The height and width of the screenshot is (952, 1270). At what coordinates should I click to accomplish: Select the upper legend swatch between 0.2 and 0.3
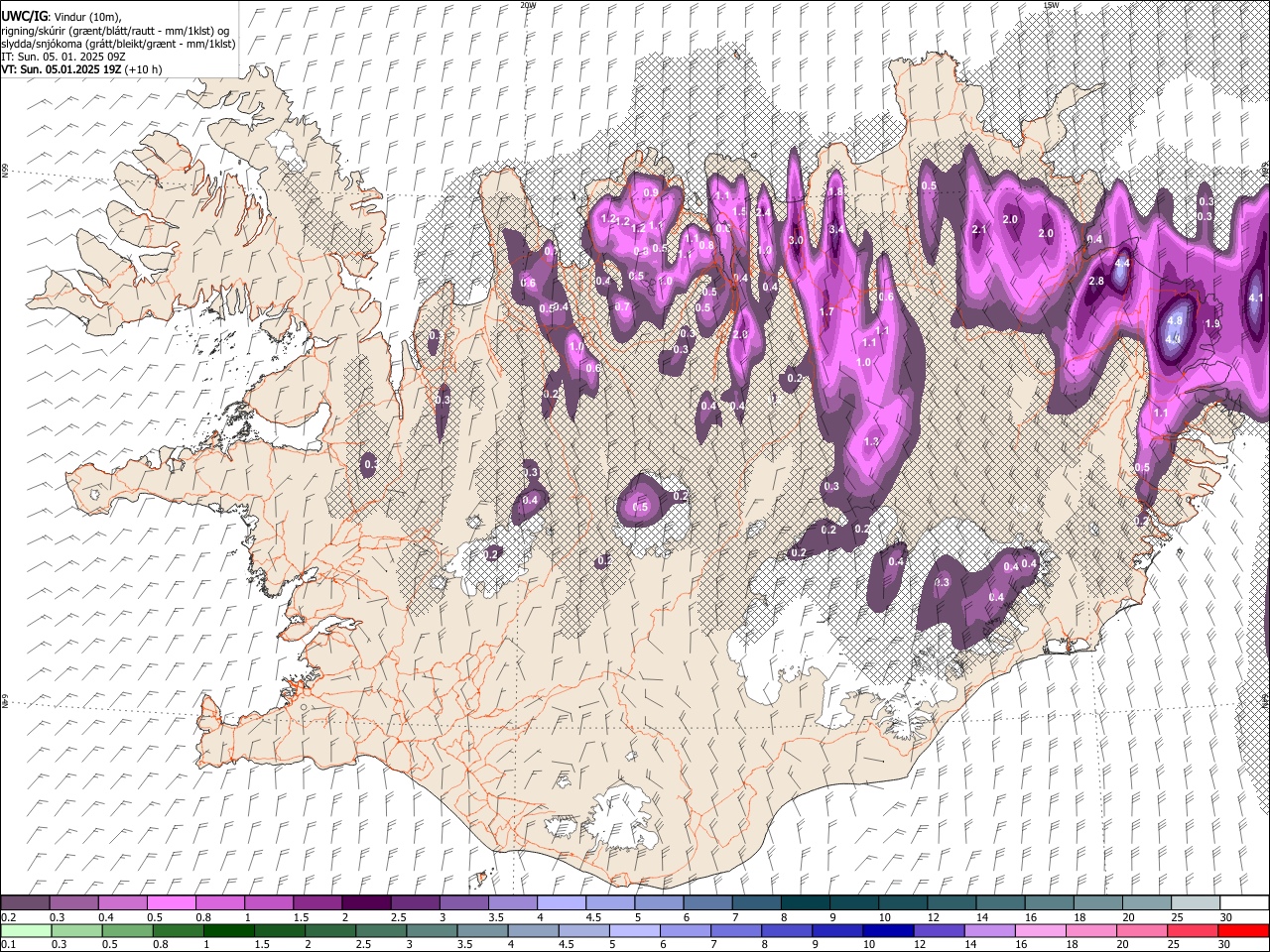pos(25,903)
